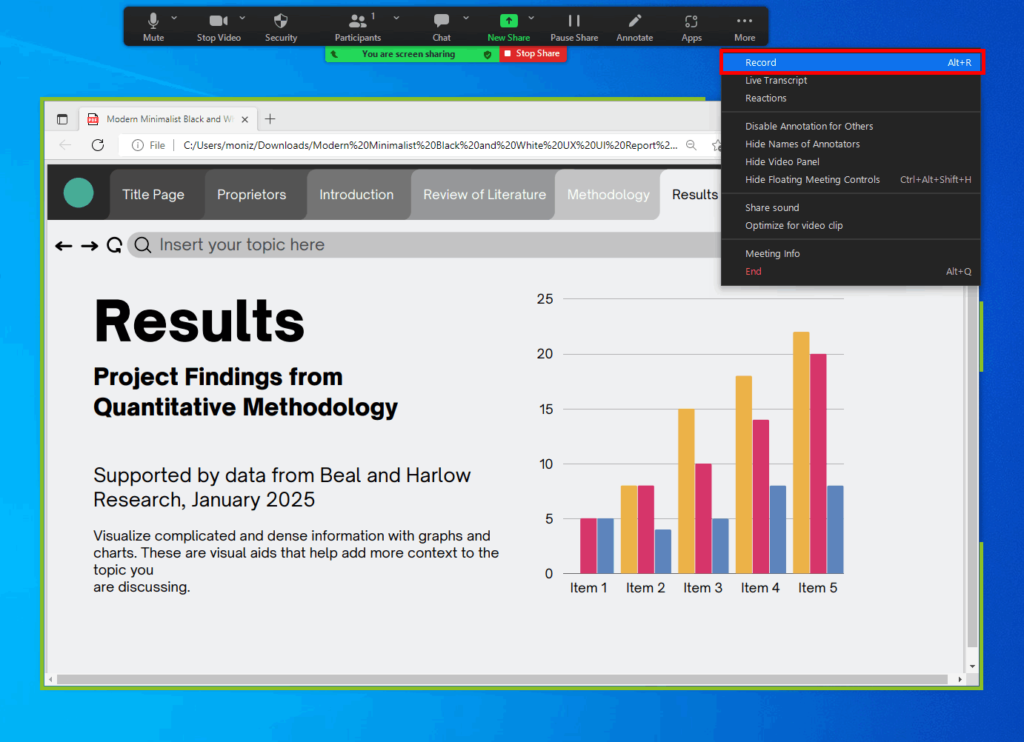This screenshot has width=1024, height=742.
Task: Open the Participants panel icon
Action: pos(357,21)
